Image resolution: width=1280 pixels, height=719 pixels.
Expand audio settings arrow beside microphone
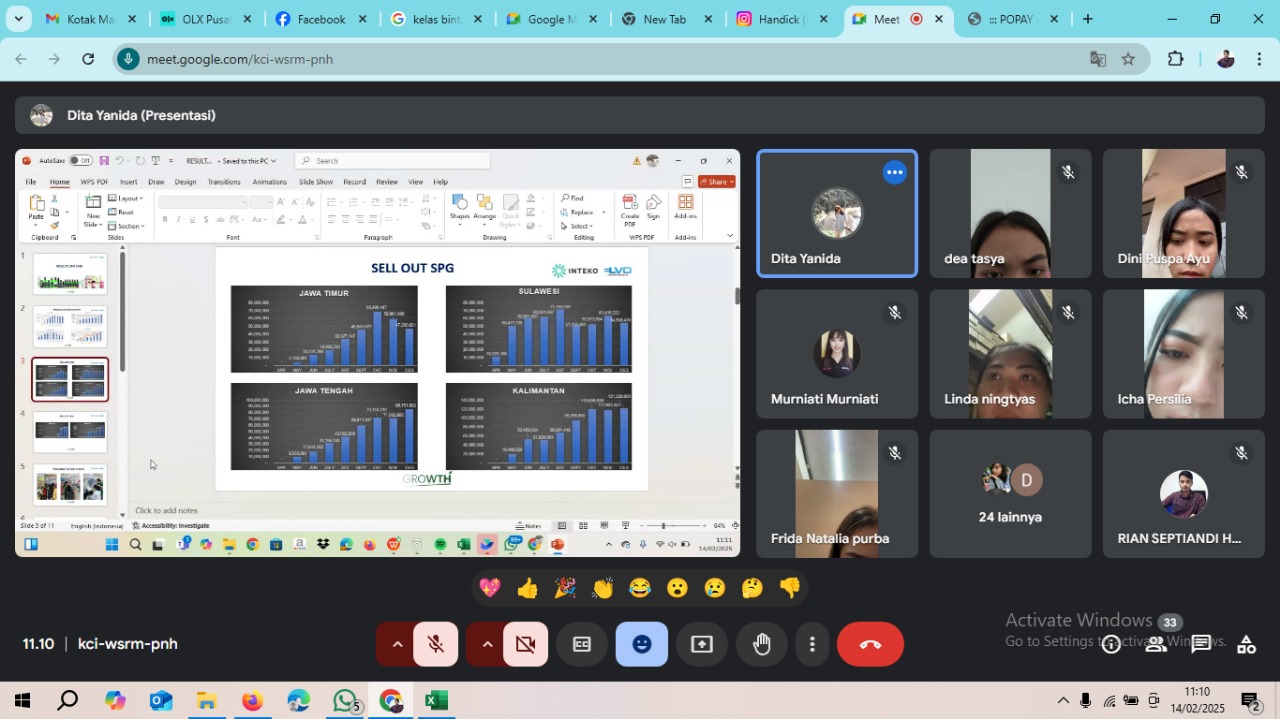[x=397, y=644]
